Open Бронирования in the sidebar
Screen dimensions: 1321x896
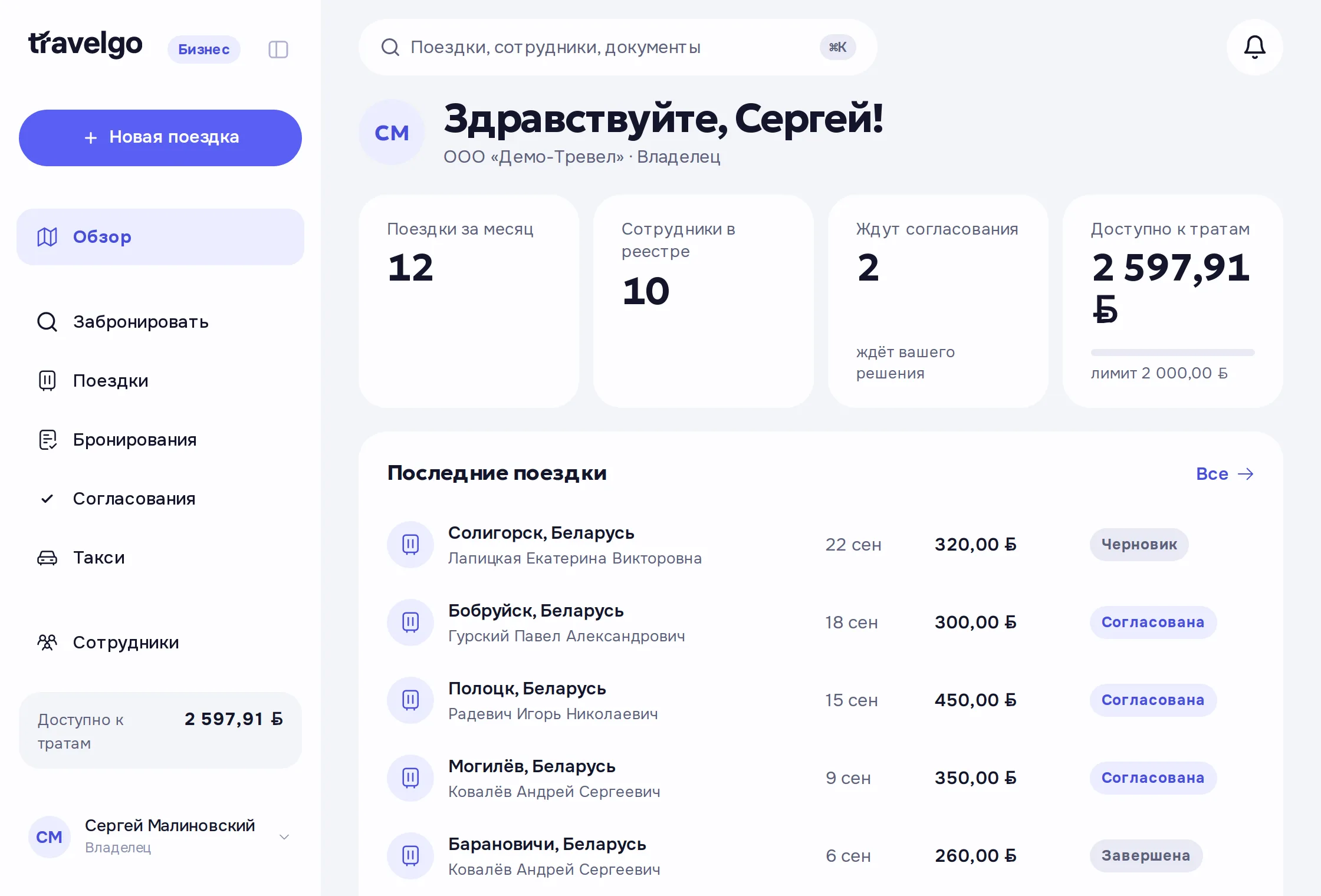(160, 440)
